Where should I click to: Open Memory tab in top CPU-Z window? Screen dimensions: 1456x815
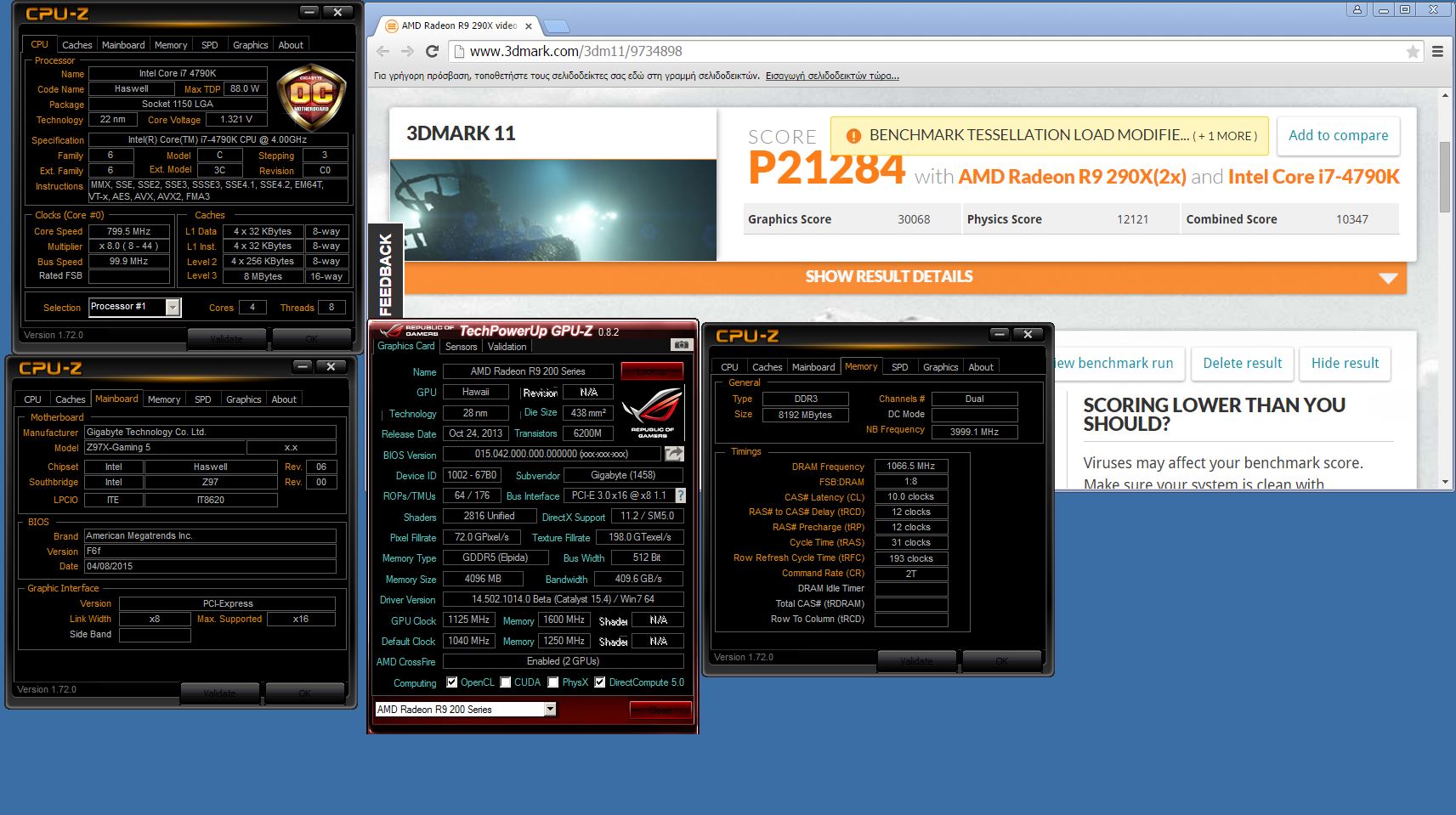tap(171, 45)
